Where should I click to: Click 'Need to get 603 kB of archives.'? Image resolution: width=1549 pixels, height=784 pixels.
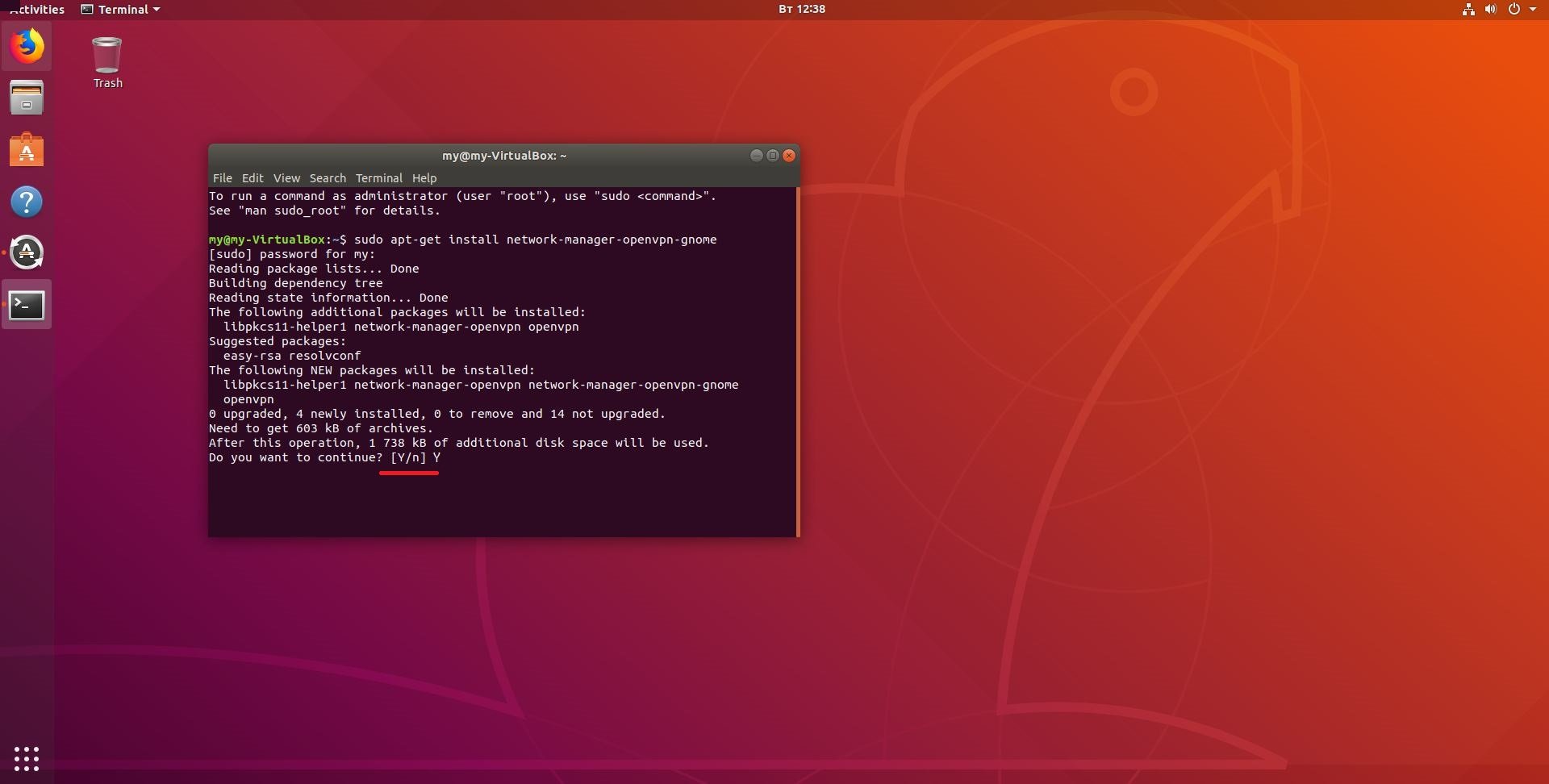[321, 428]
